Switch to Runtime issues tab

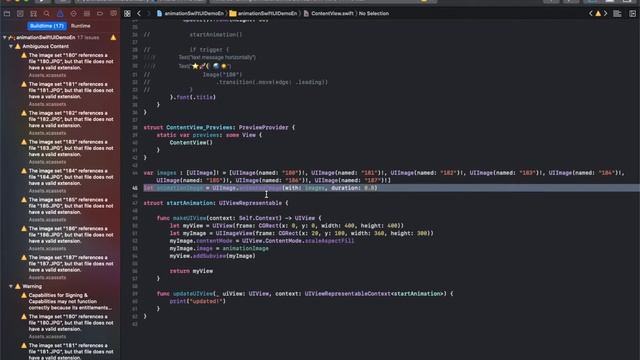[81, 26]
